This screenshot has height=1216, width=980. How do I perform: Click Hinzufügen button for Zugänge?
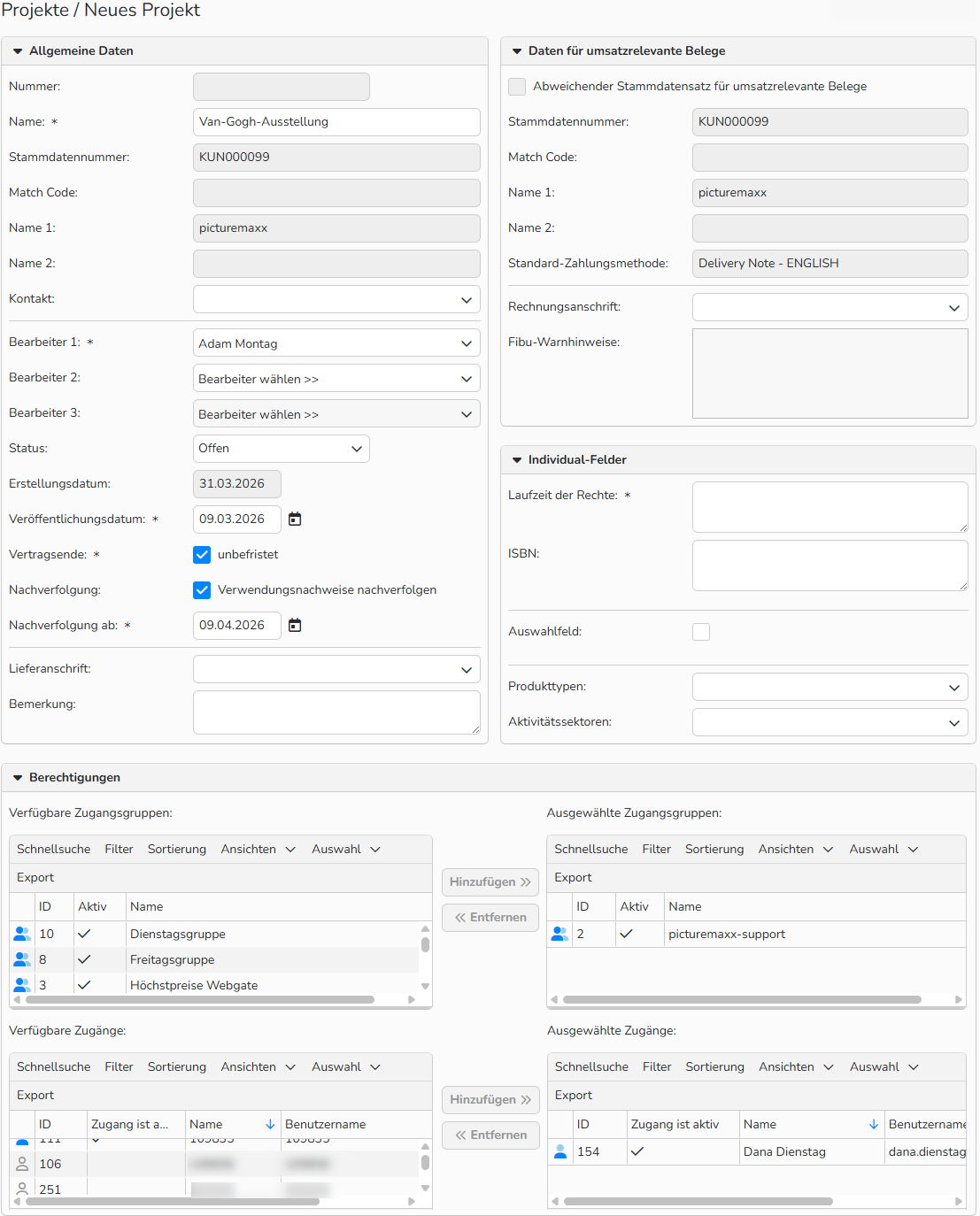(x=490, y=1100)
